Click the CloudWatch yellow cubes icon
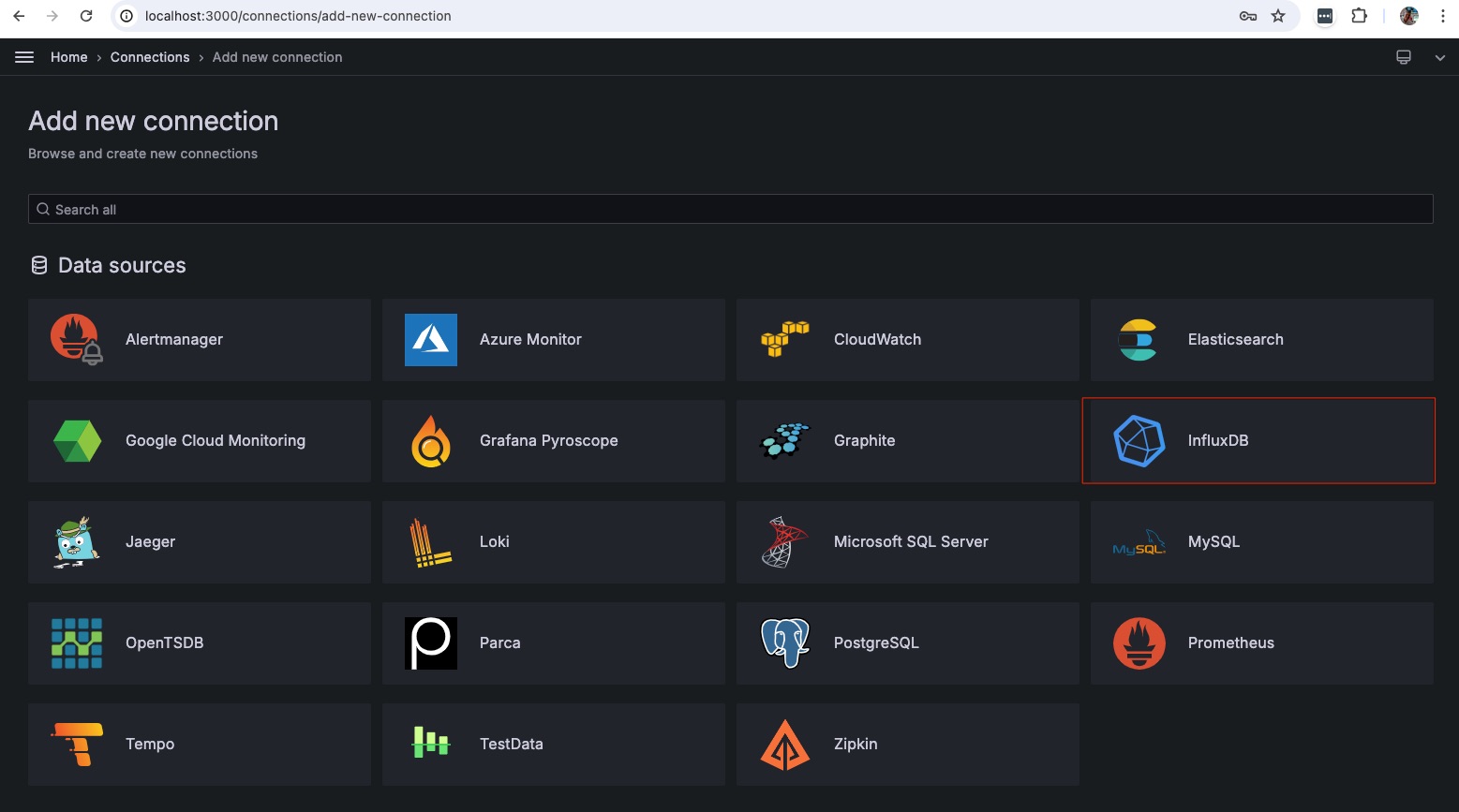 click(785, 340)
